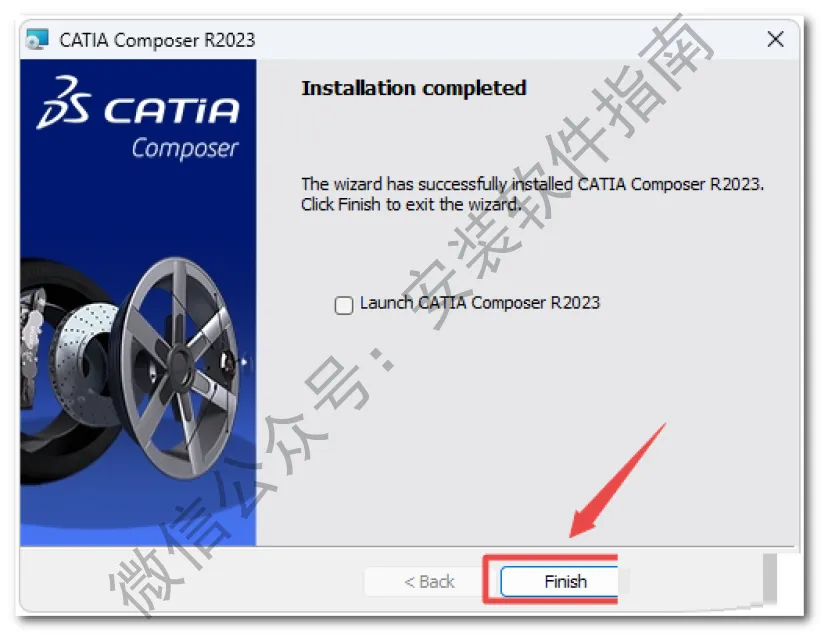Click the Click Finish to exit instruction line
The image size is (821, 633).
click(411, 204)
